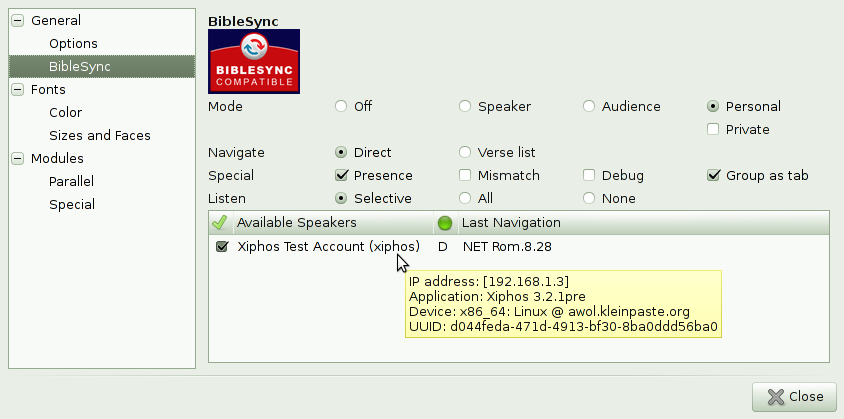The height and width of the screenshot is (419, 844).
Task: Open the Sizes and Faces page
Action: (x=100, y=136)
